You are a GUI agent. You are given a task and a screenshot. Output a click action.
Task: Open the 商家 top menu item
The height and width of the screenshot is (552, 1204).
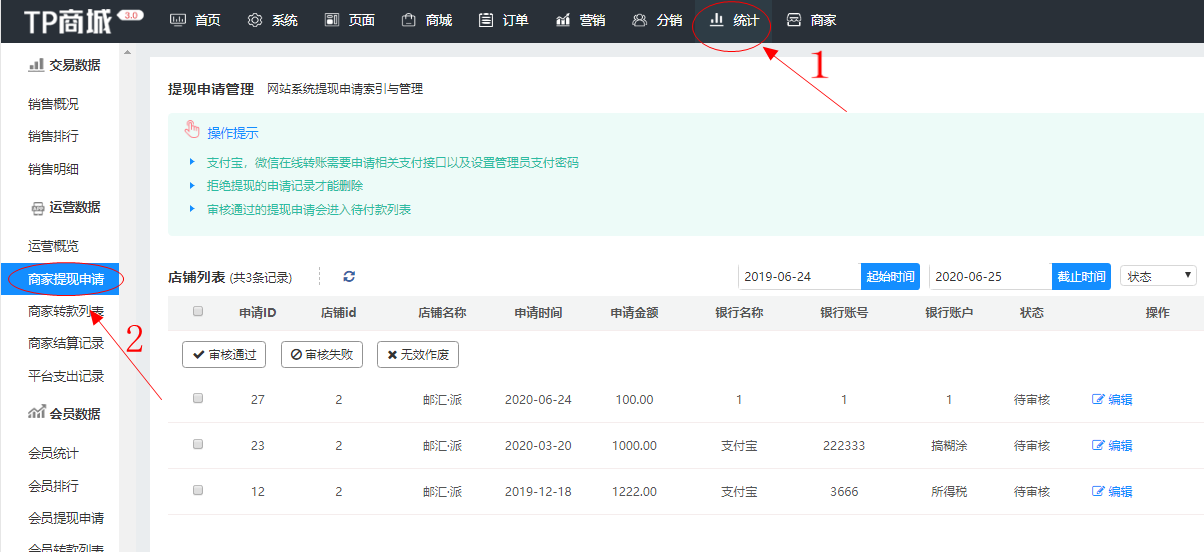coord(811,20)
